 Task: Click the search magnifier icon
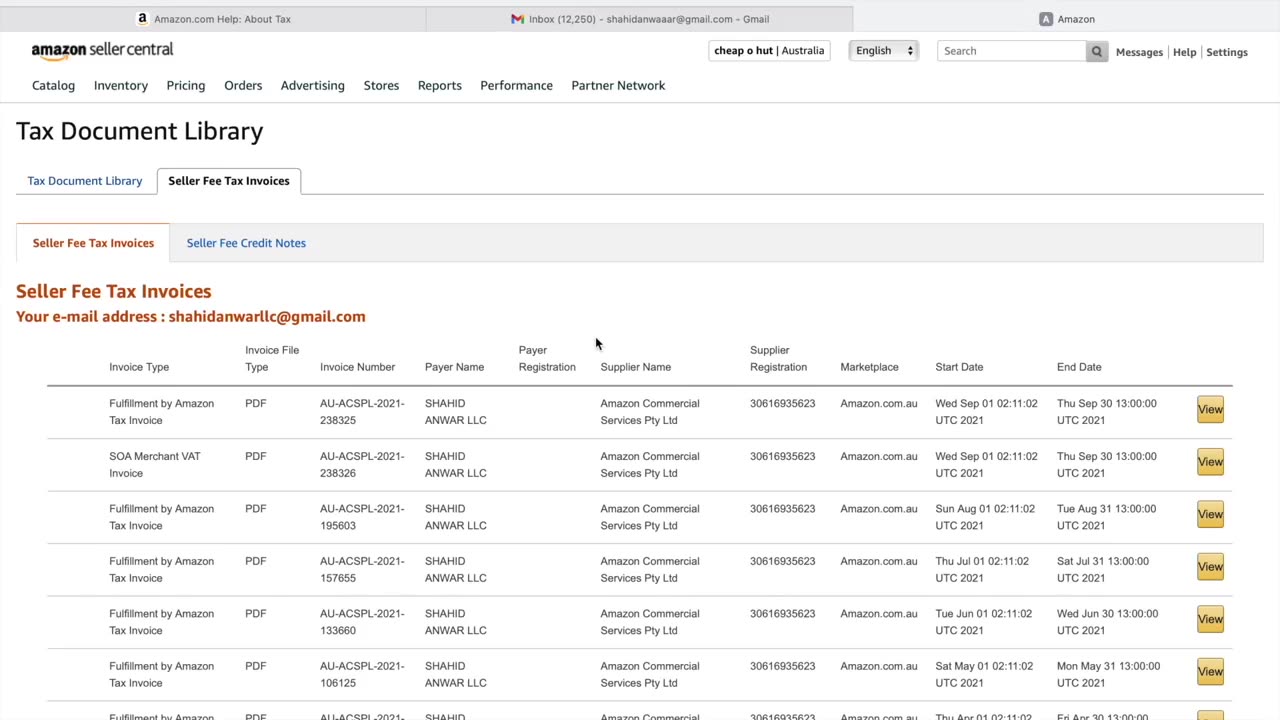point(1097,51)
